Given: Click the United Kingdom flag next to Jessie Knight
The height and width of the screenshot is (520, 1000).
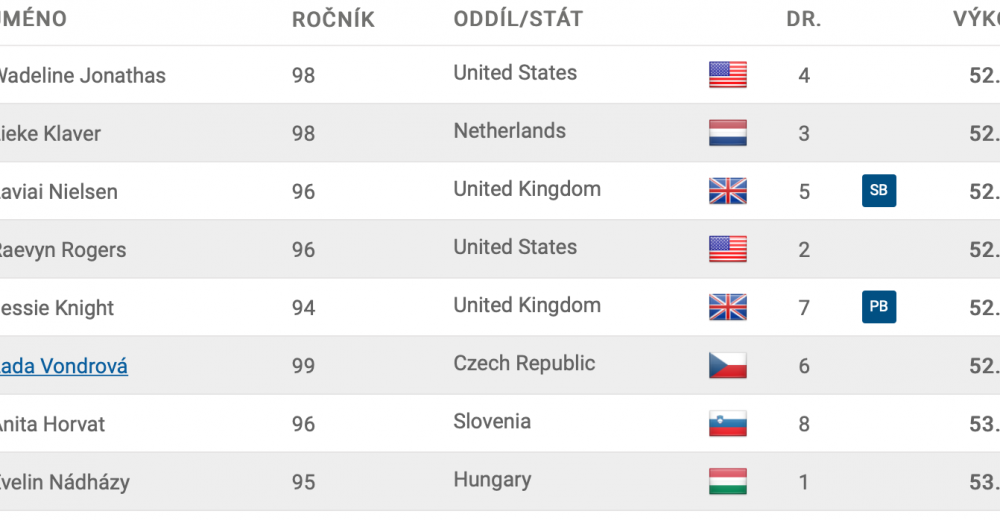Looking at the screenshot, I should [x=728, y=307].
